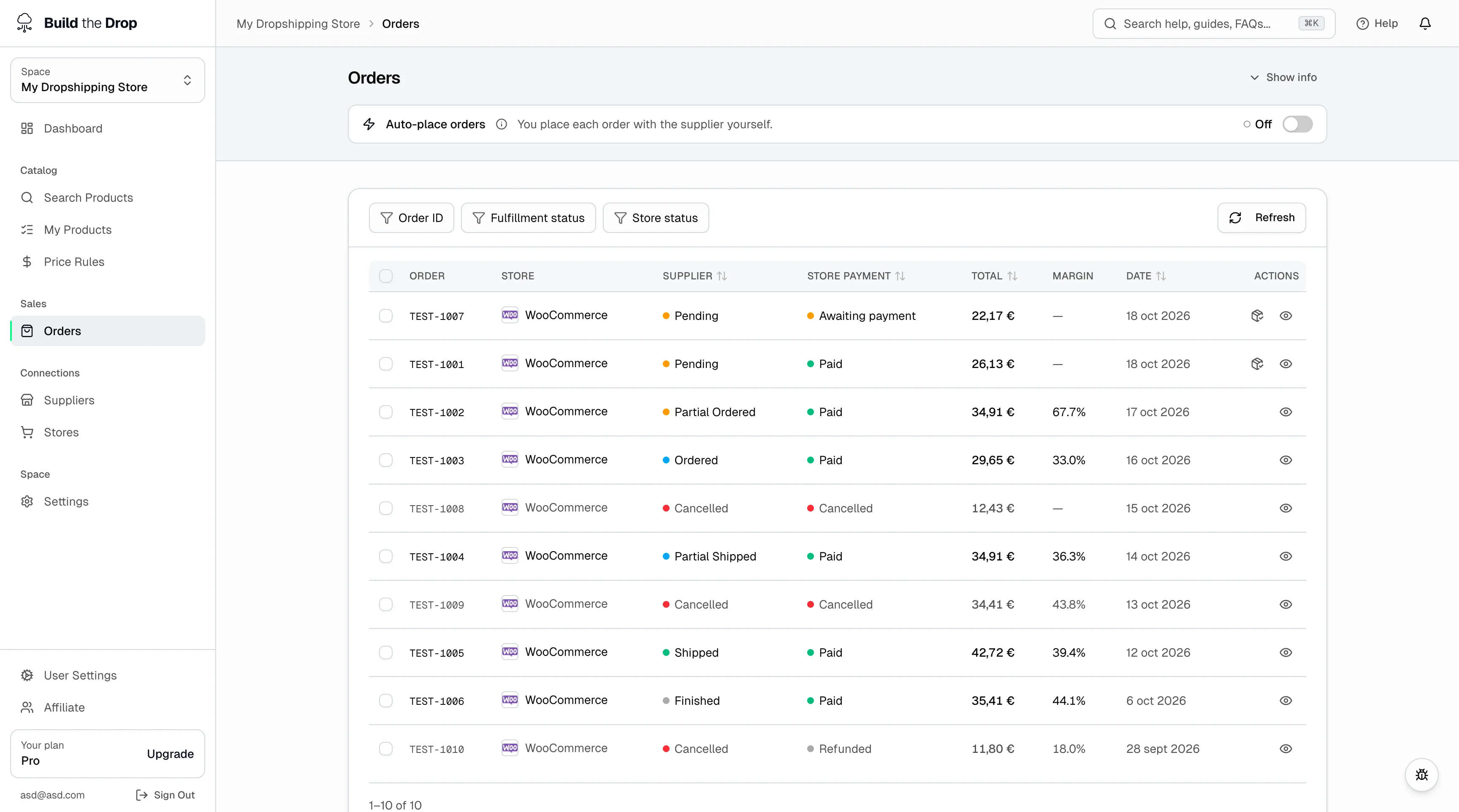
Task: Click the Auto-place orders info icon
Action: pos(501,124)
